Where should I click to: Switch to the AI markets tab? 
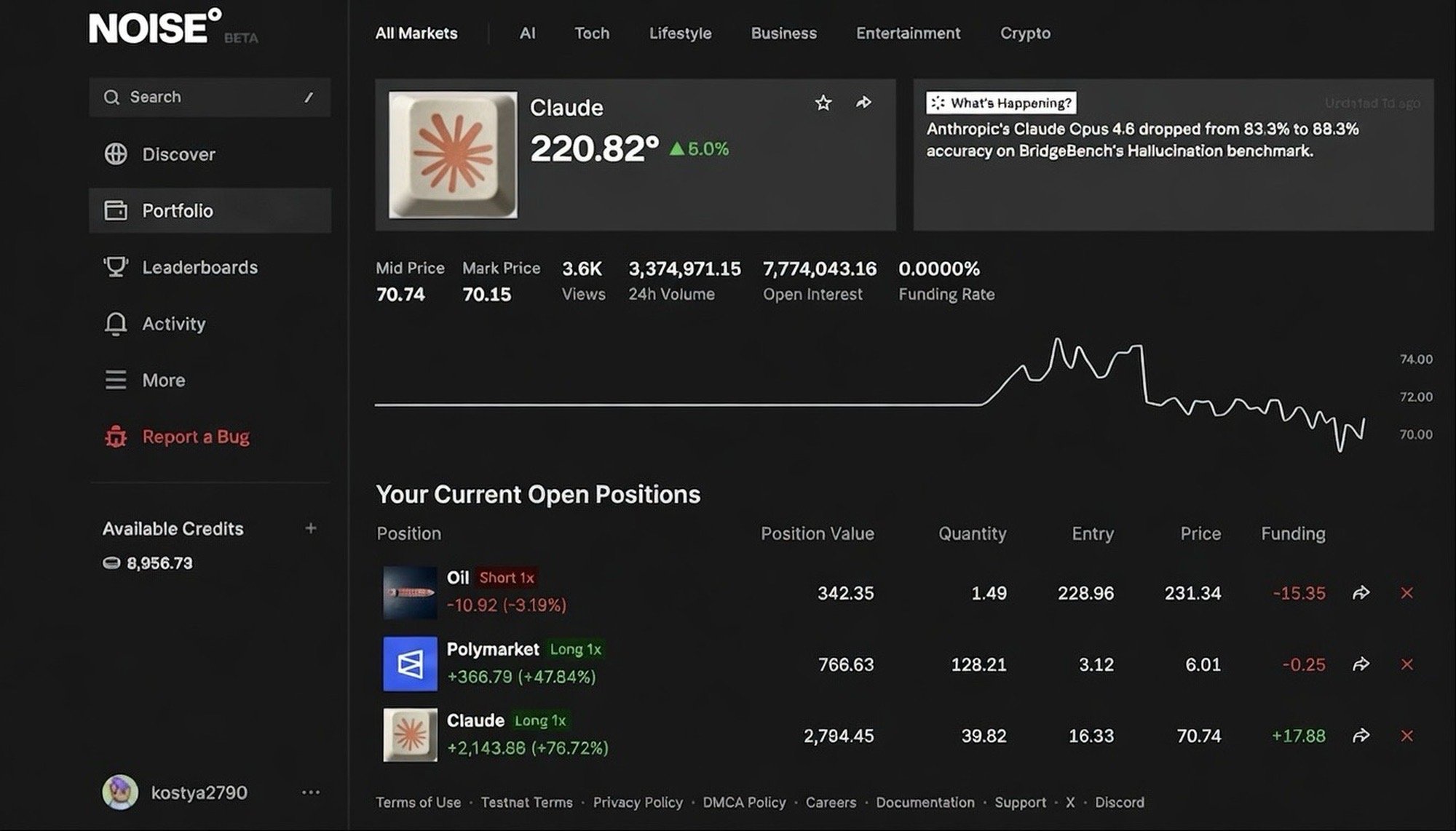527,33
